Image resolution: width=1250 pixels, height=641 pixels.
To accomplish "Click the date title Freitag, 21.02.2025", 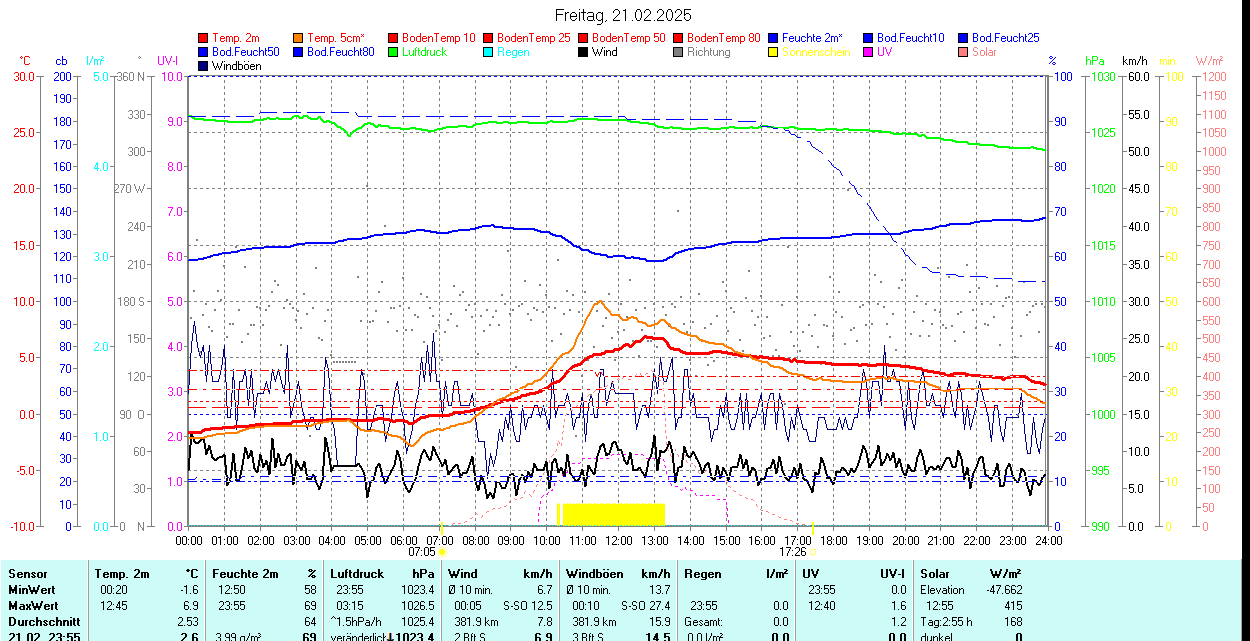I will (x=624, y=15).
